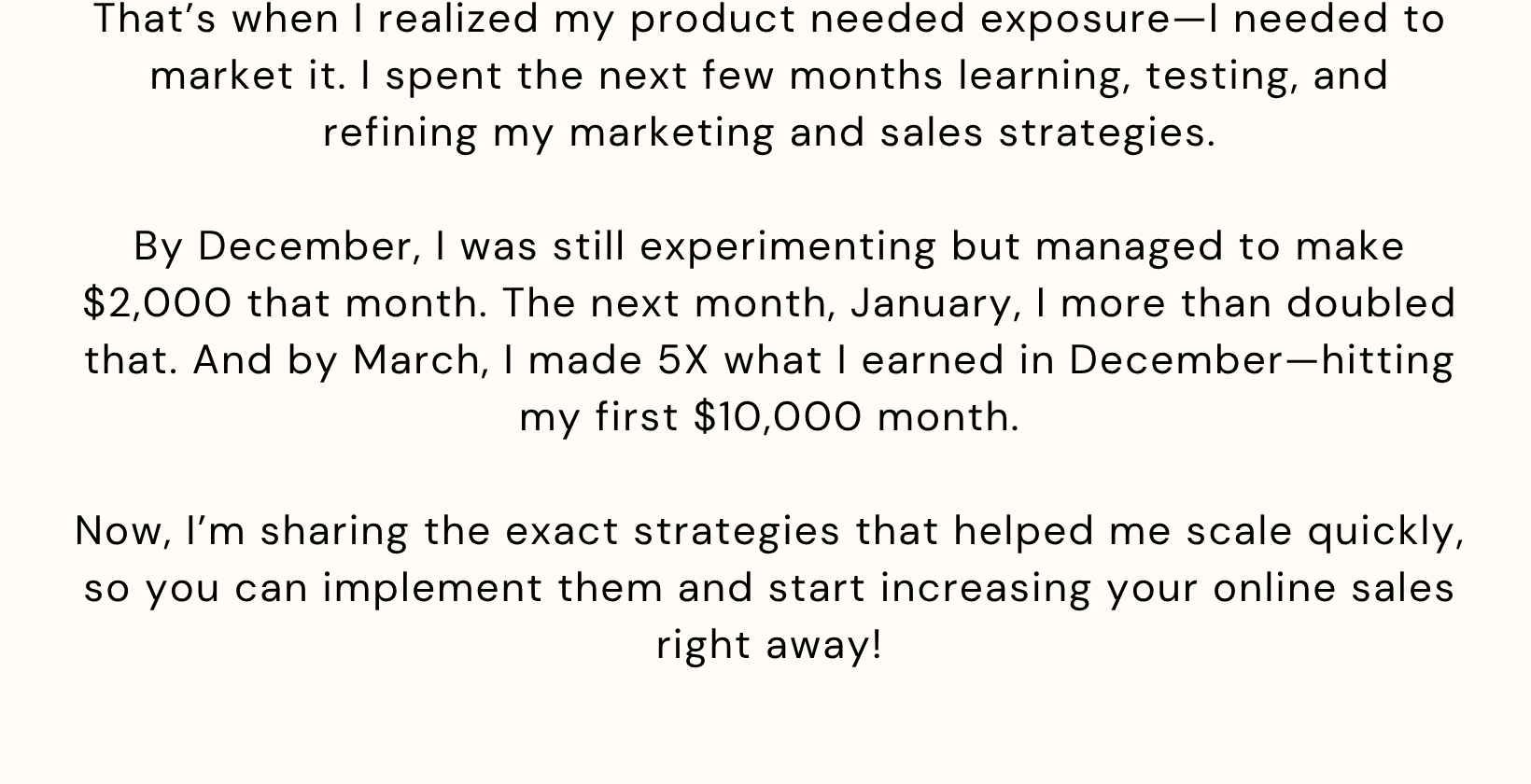
Task: Click the words "By December" starting the second paragraph
Action: coord(272,247)
